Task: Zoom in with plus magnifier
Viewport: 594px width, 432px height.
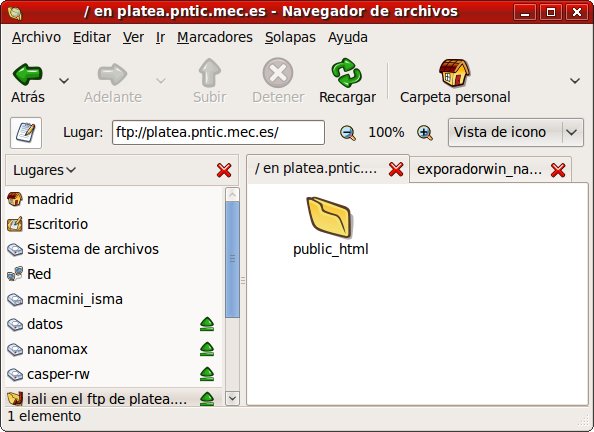Action: tap(425, 133)
